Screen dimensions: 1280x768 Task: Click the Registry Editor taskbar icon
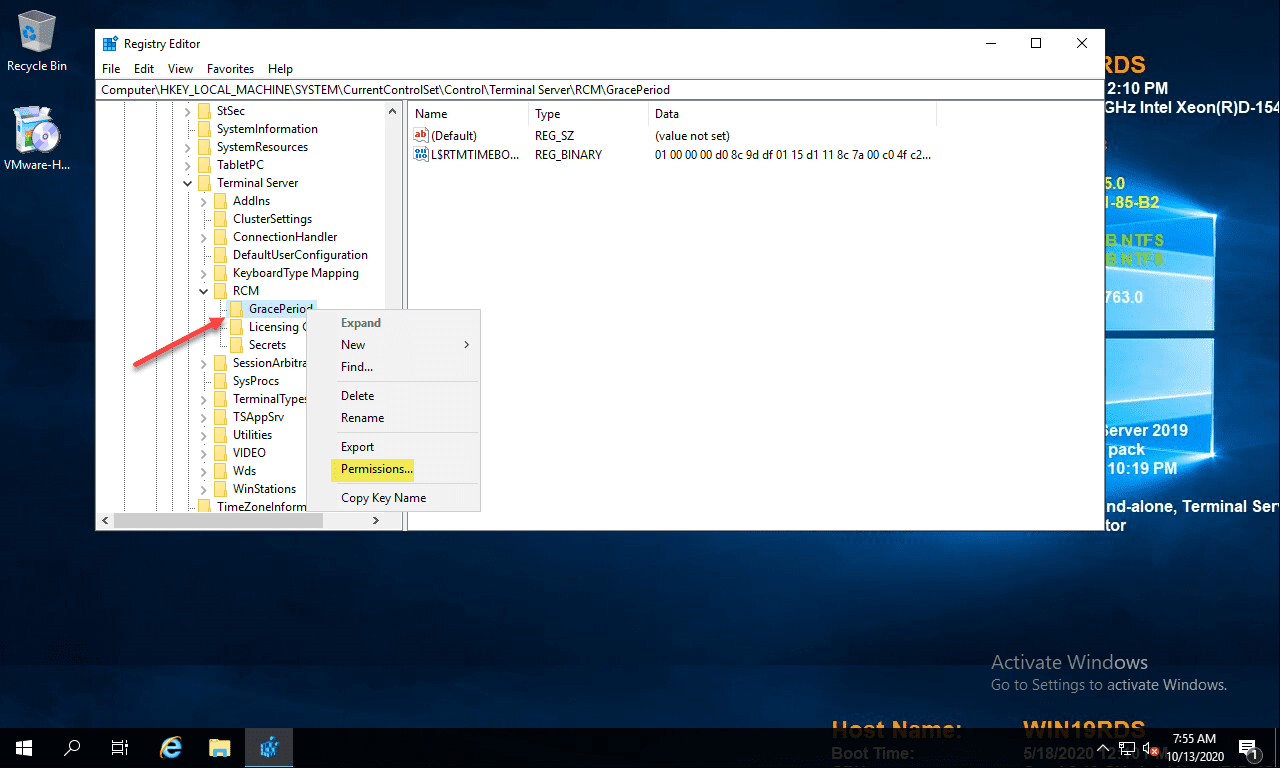point(269,747)
